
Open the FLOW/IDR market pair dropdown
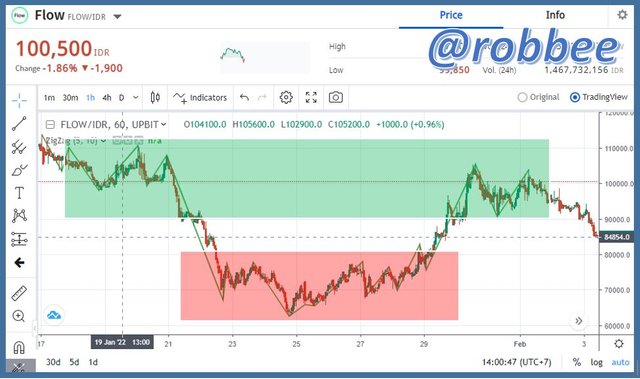[118, 17]
